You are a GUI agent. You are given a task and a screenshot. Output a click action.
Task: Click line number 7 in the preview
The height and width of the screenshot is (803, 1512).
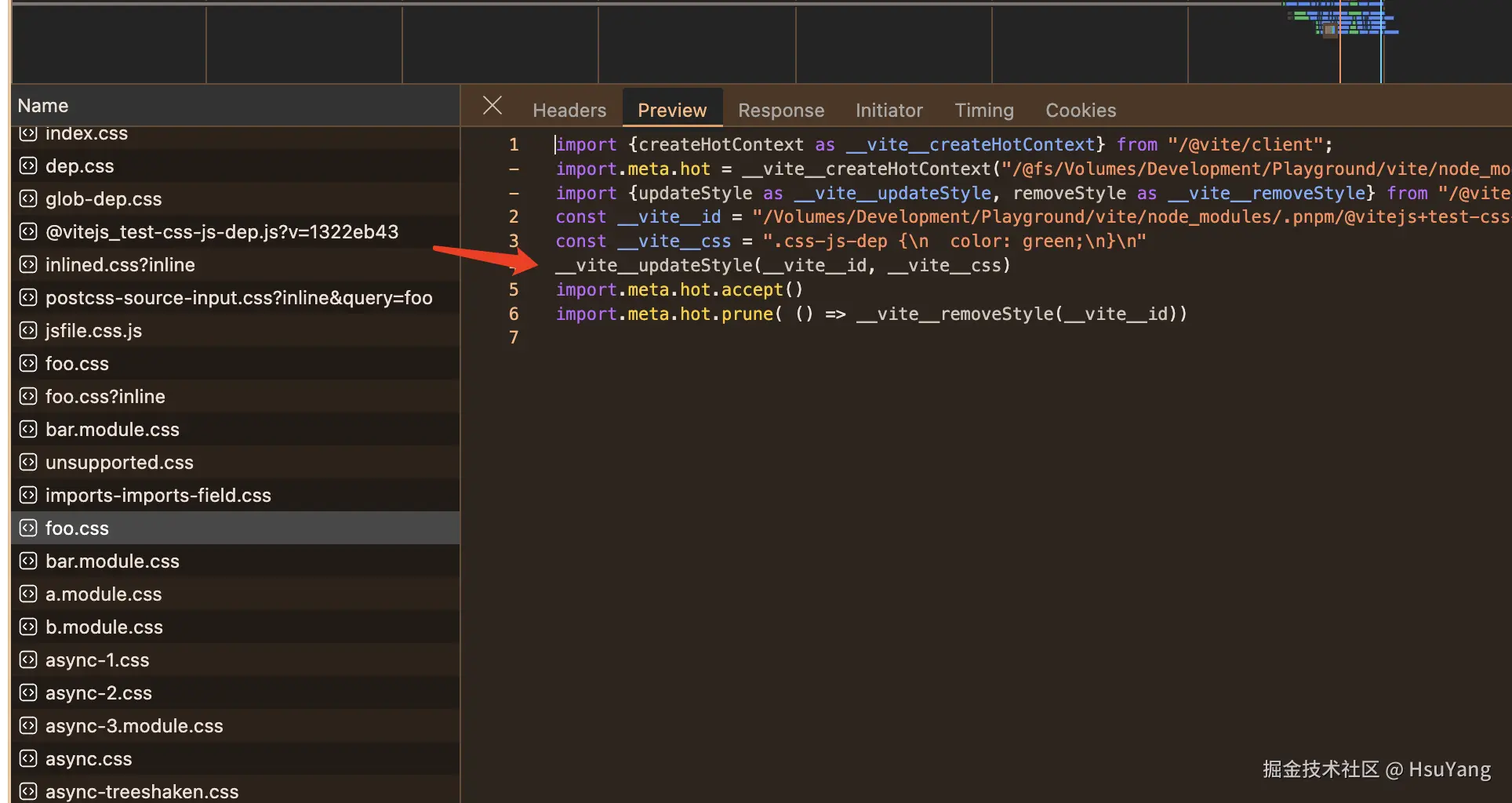(x=514, y=338)
